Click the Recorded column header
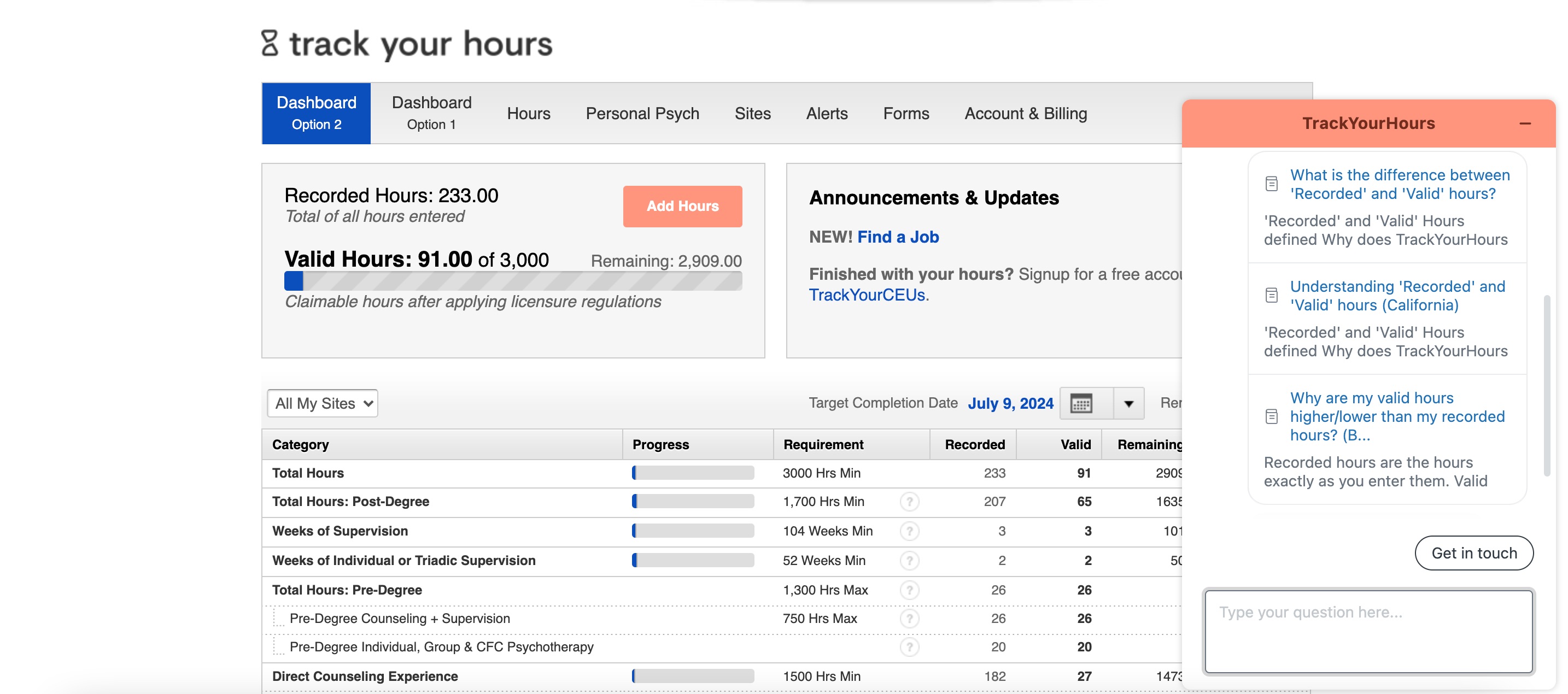Image resolution: width=1568 pixels, height=694 pixels. click(974, 445)
